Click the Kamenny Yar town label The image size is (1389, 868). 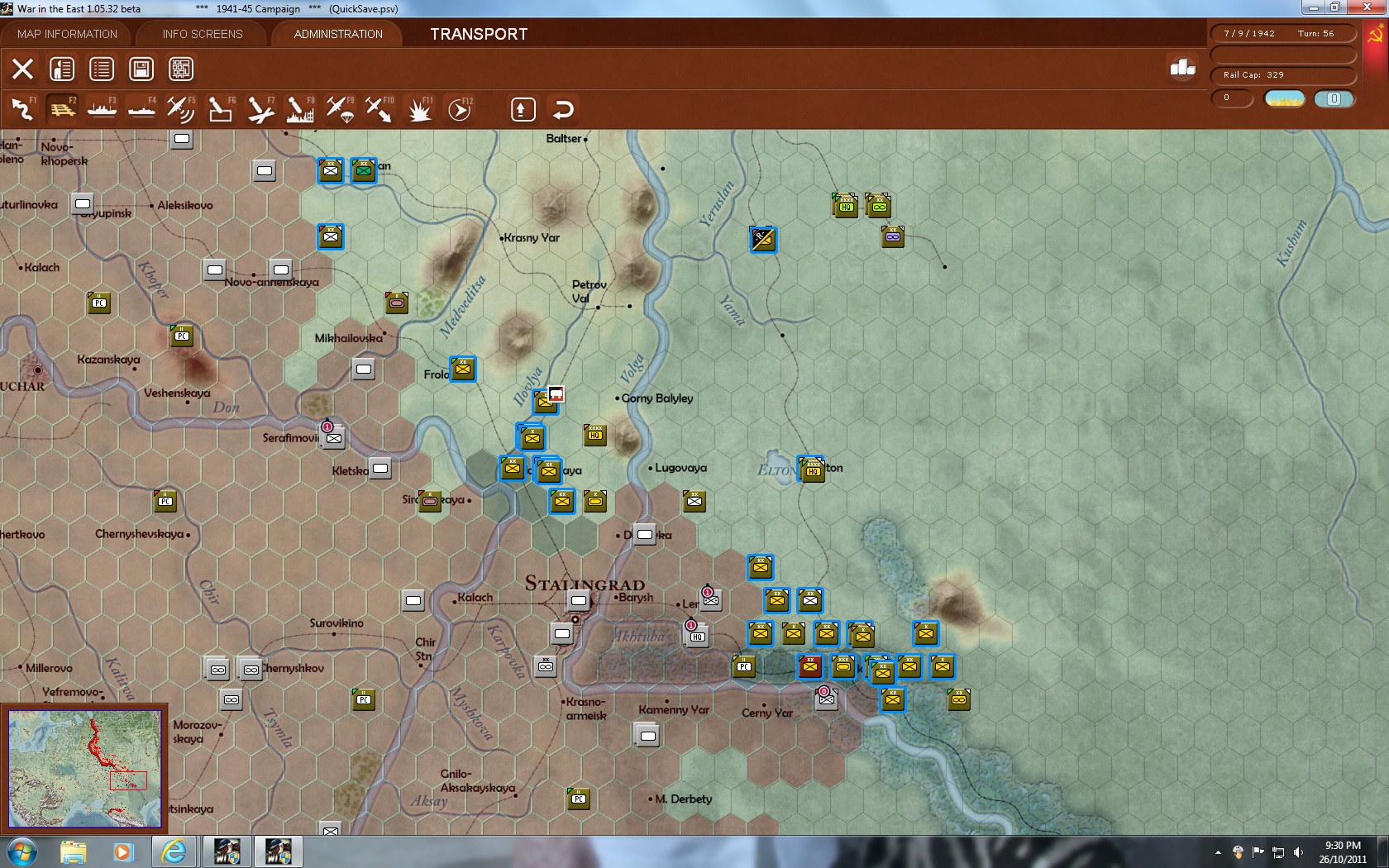(674, 710)
